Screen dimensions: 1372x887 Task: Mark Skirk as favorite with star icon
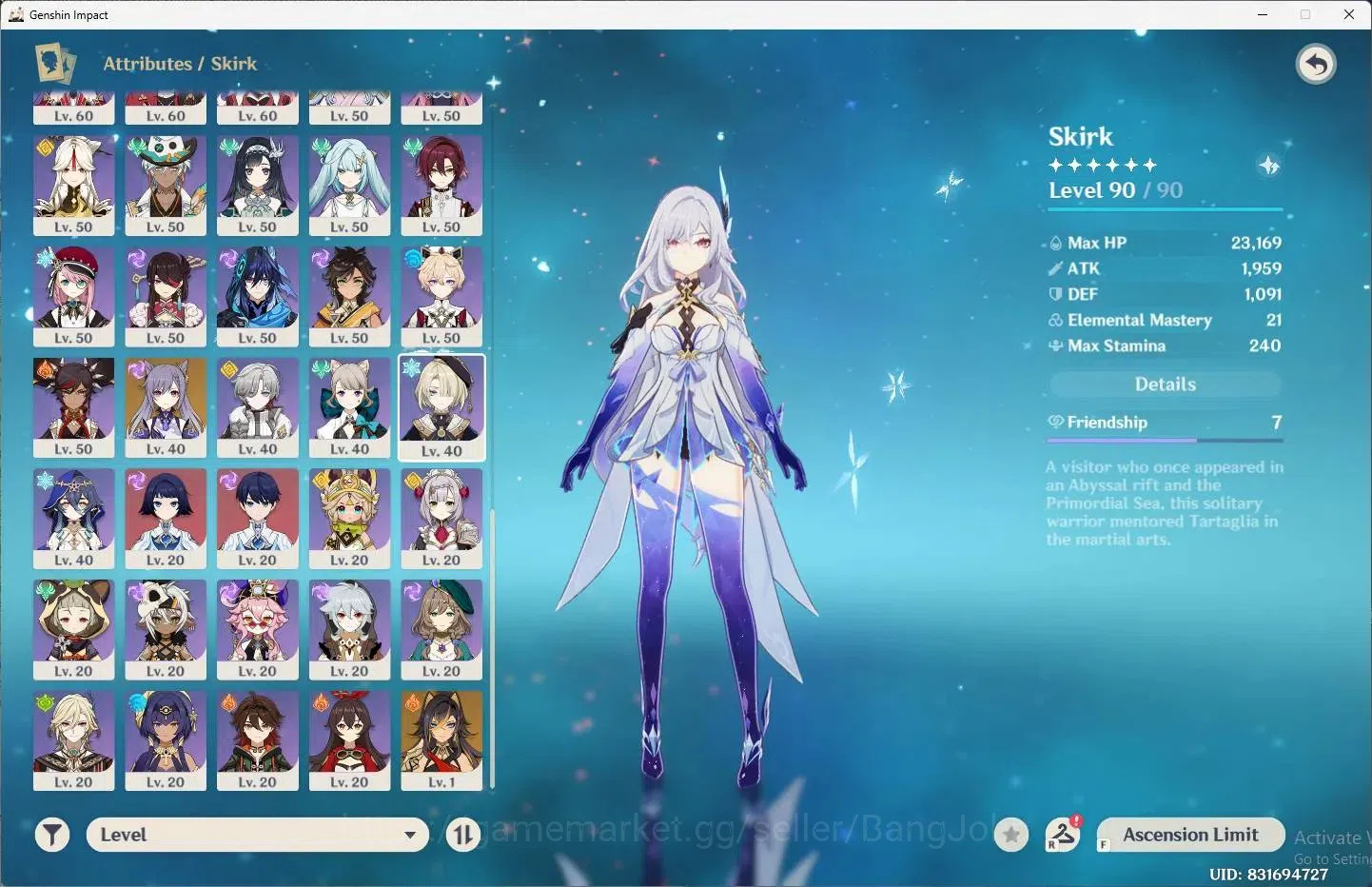coord(1011,836)
